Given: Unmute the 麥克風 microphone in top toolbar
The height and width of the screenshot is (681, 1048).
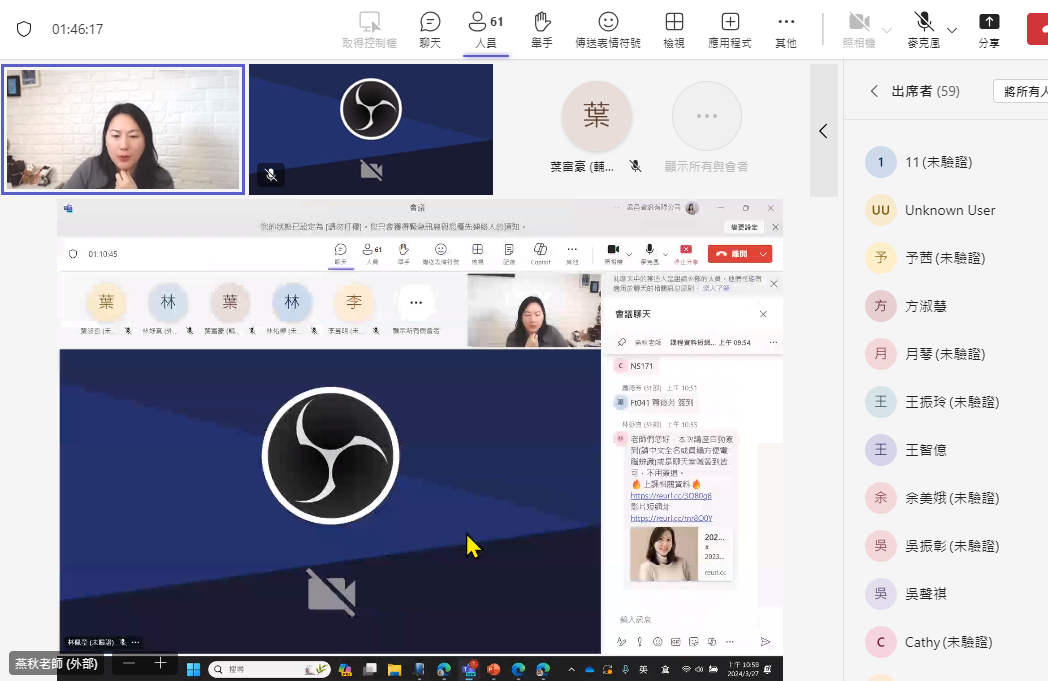Looking at the screenshot, I should 924,30.
